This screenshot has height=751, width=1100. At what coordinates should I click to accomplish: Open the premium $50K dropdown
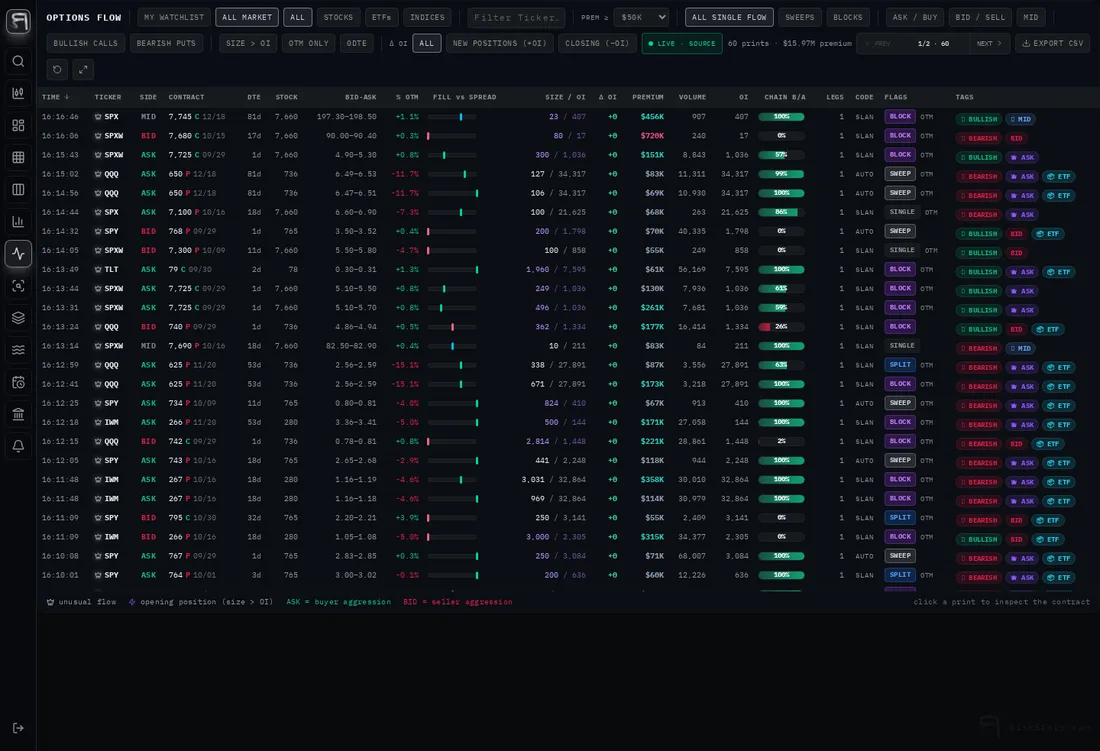[641, 18]
